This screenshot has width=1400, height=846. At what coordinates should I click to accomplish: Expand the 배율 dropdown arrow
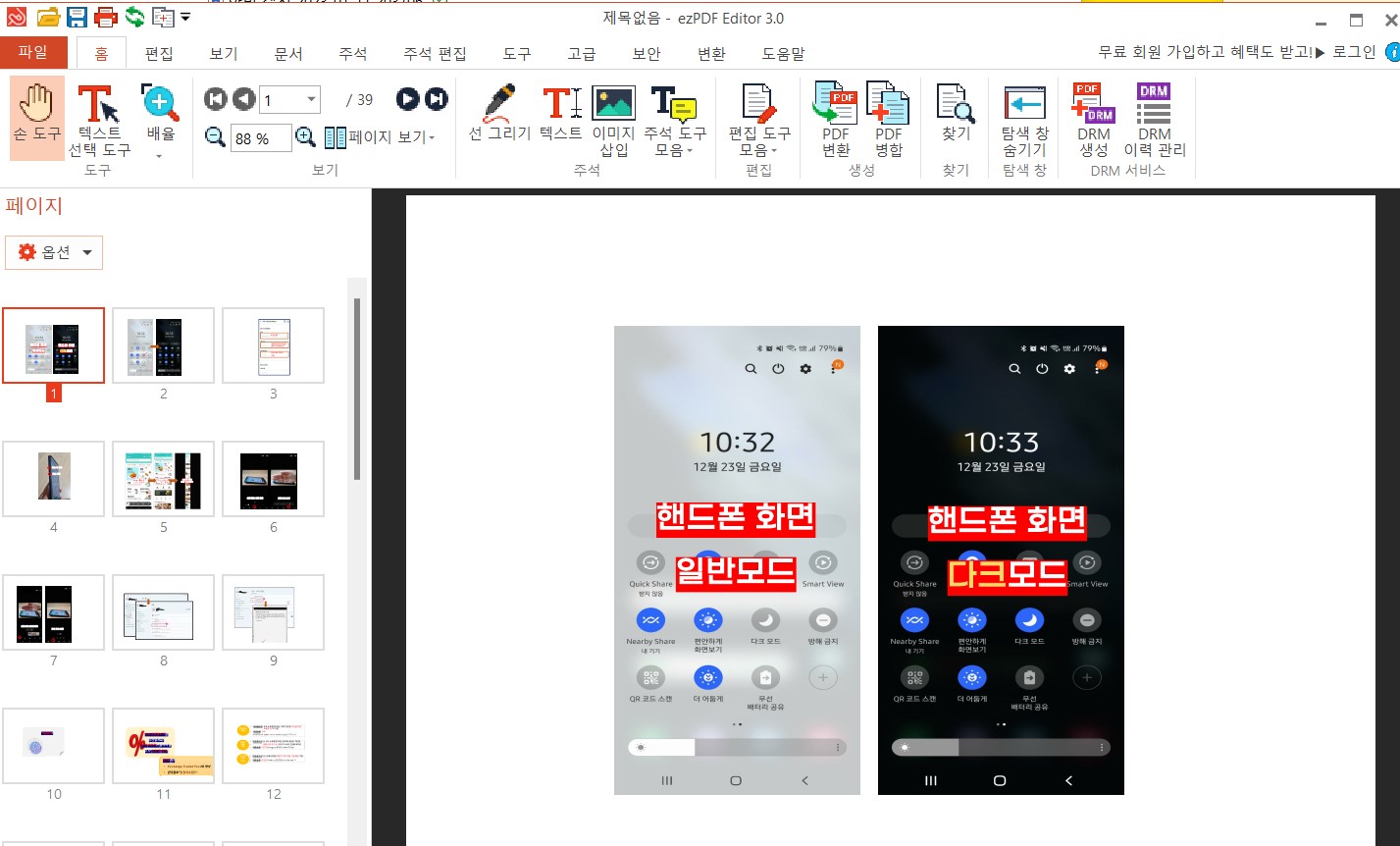point(160,155)
